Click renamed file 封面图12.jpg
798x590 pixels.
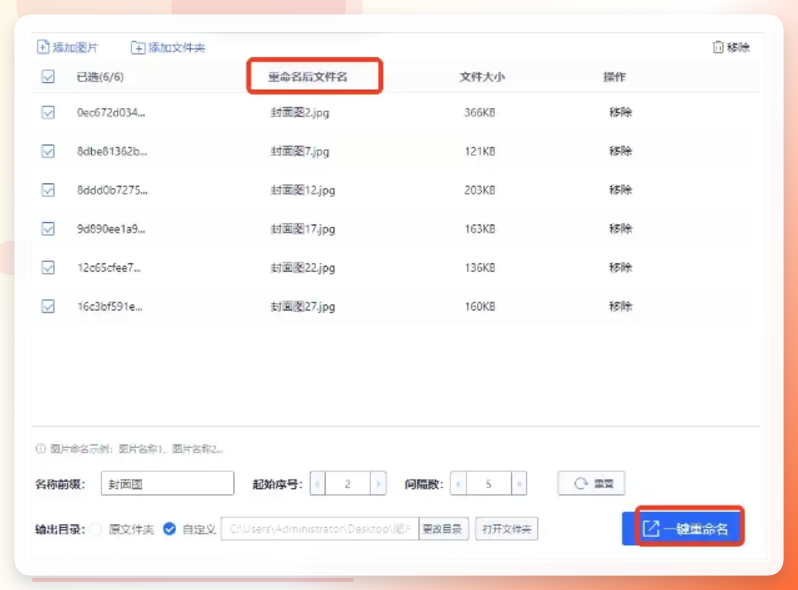(303, 190)
